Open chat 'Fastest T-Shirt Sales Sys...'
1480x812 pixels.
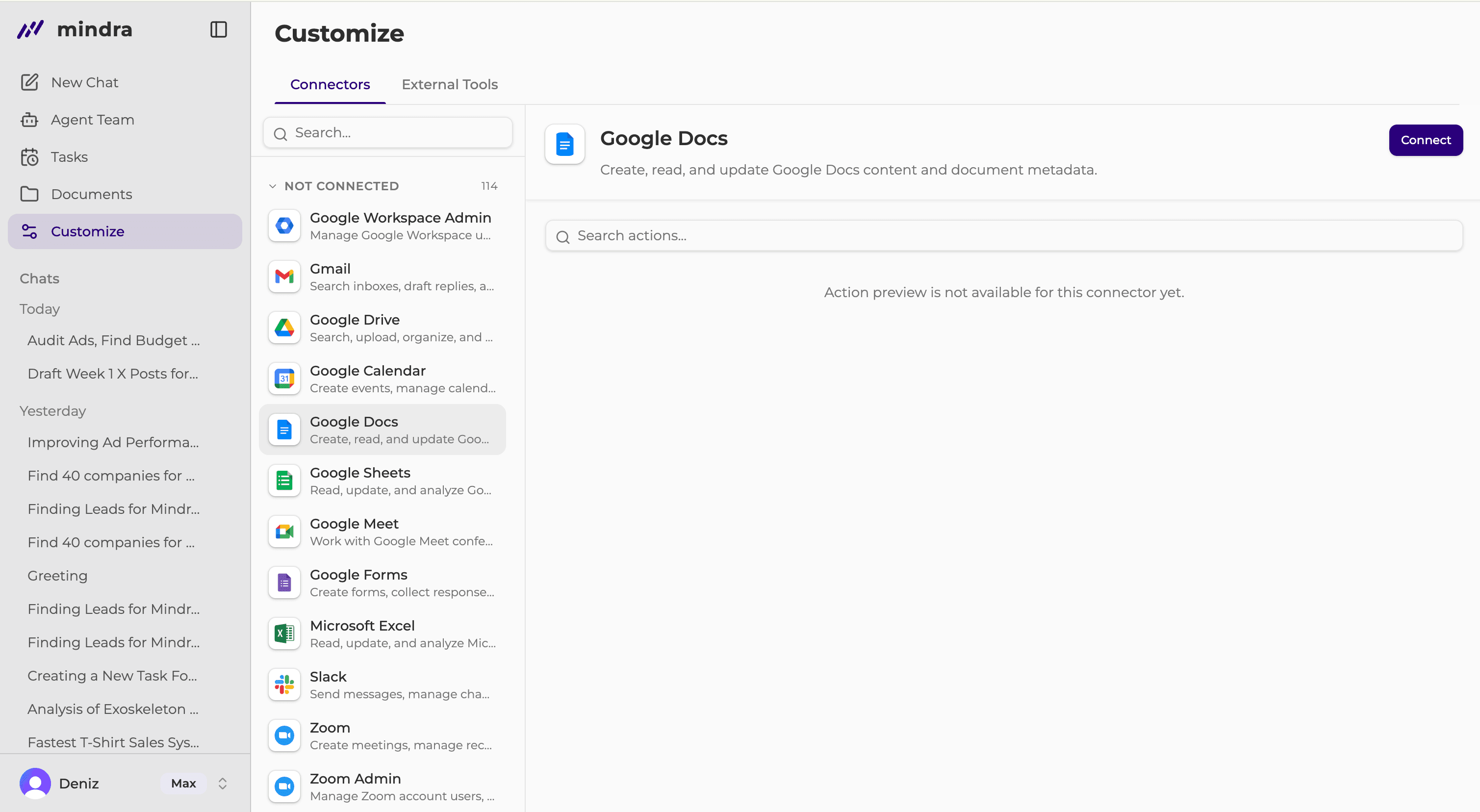click(113, 742)
